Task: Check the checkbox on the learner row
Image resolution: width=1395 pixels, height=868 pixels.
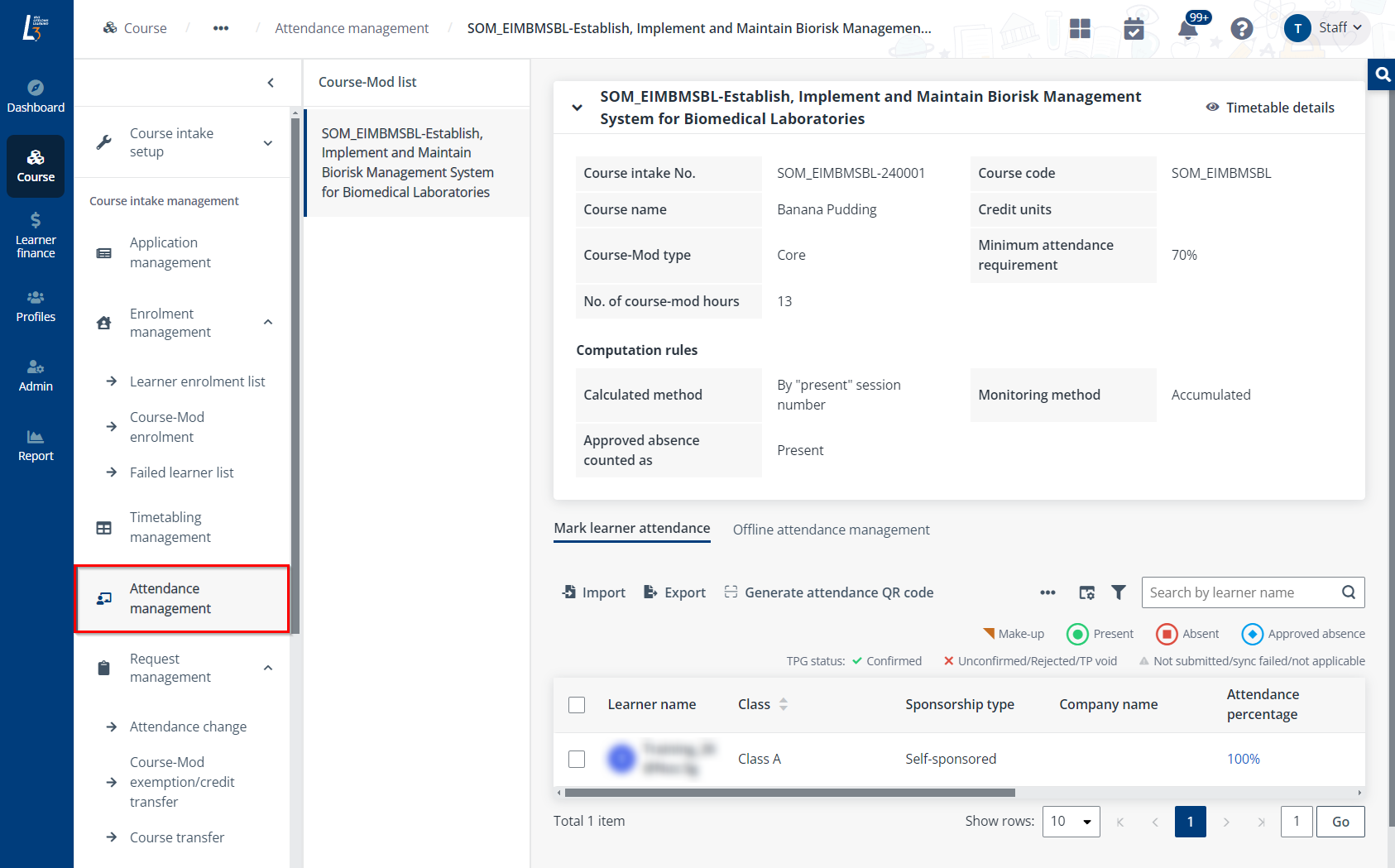Action: point(577,759)
